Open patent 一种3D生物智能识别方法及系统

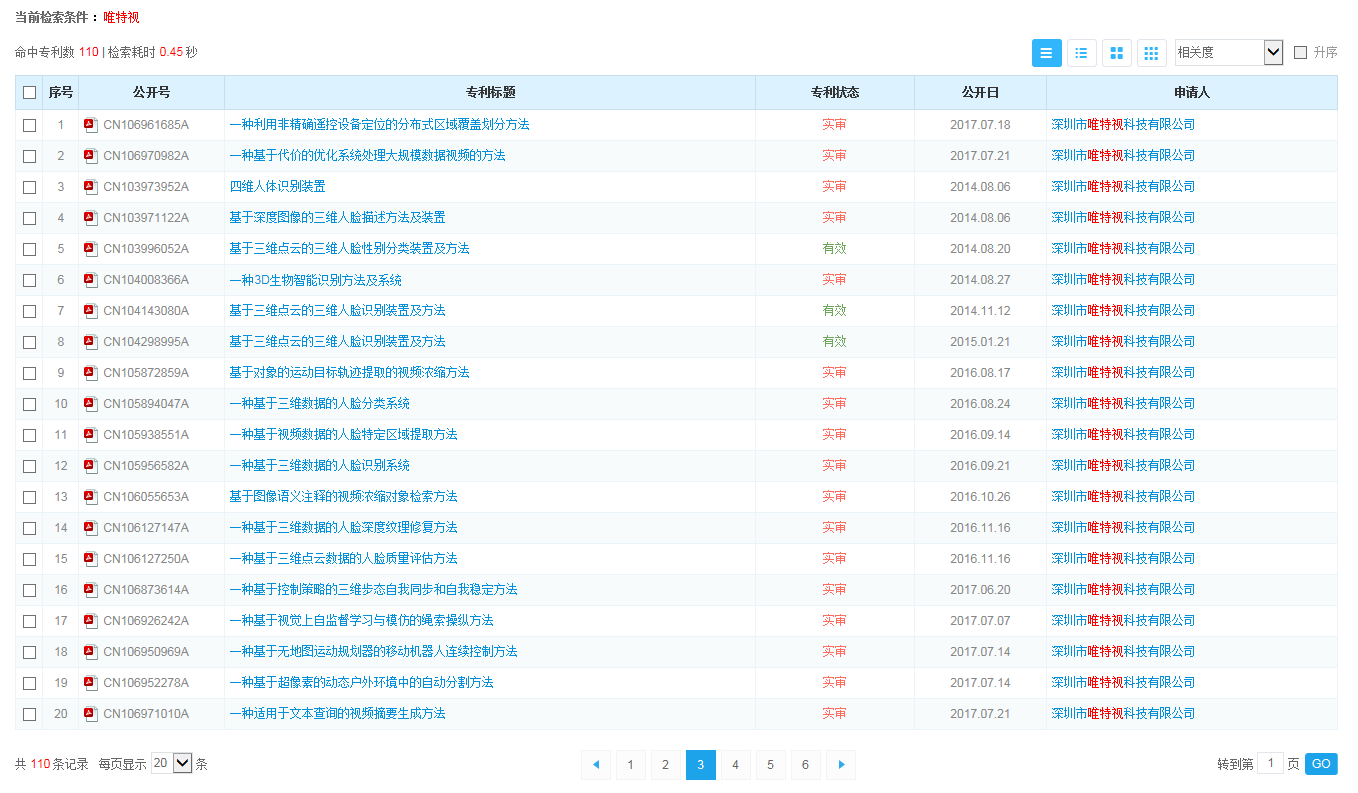point(316,280)
